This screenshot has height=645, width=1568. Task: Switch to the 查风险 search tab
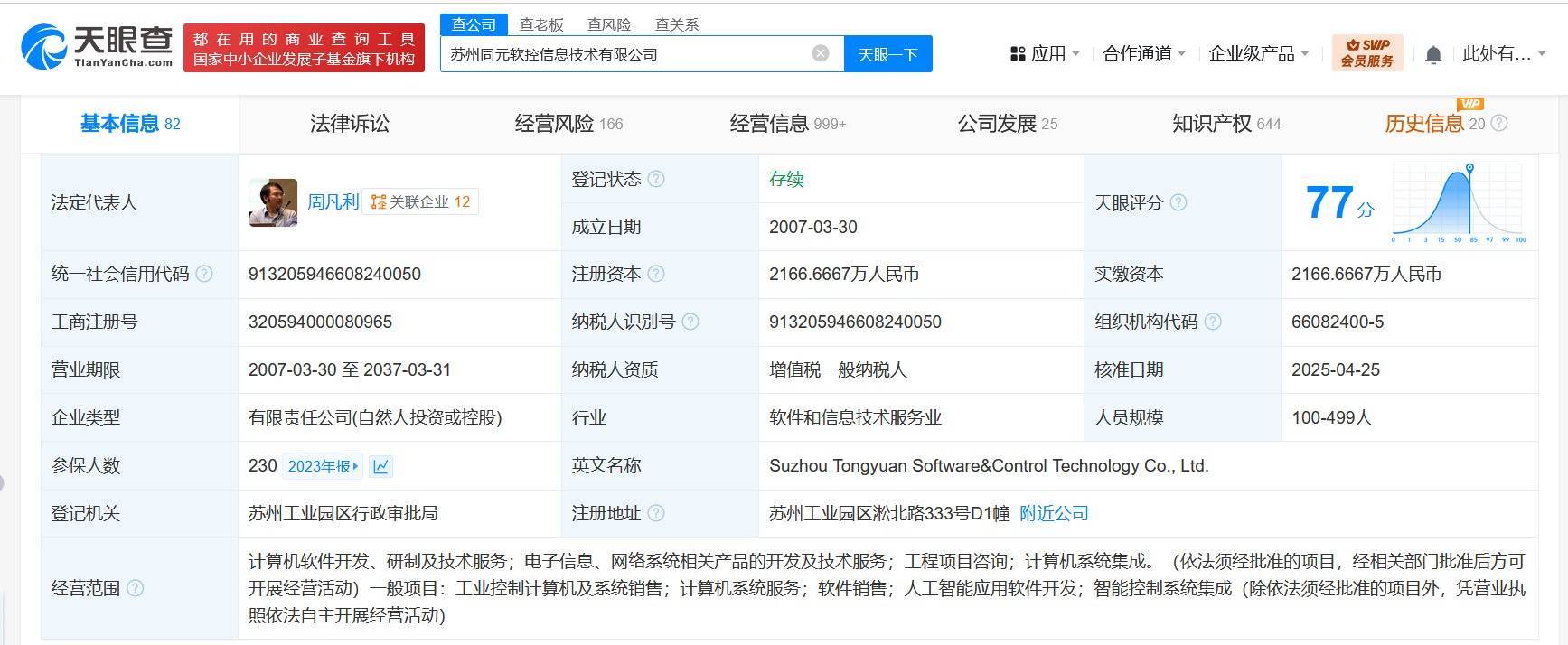[x=609, y=24]
